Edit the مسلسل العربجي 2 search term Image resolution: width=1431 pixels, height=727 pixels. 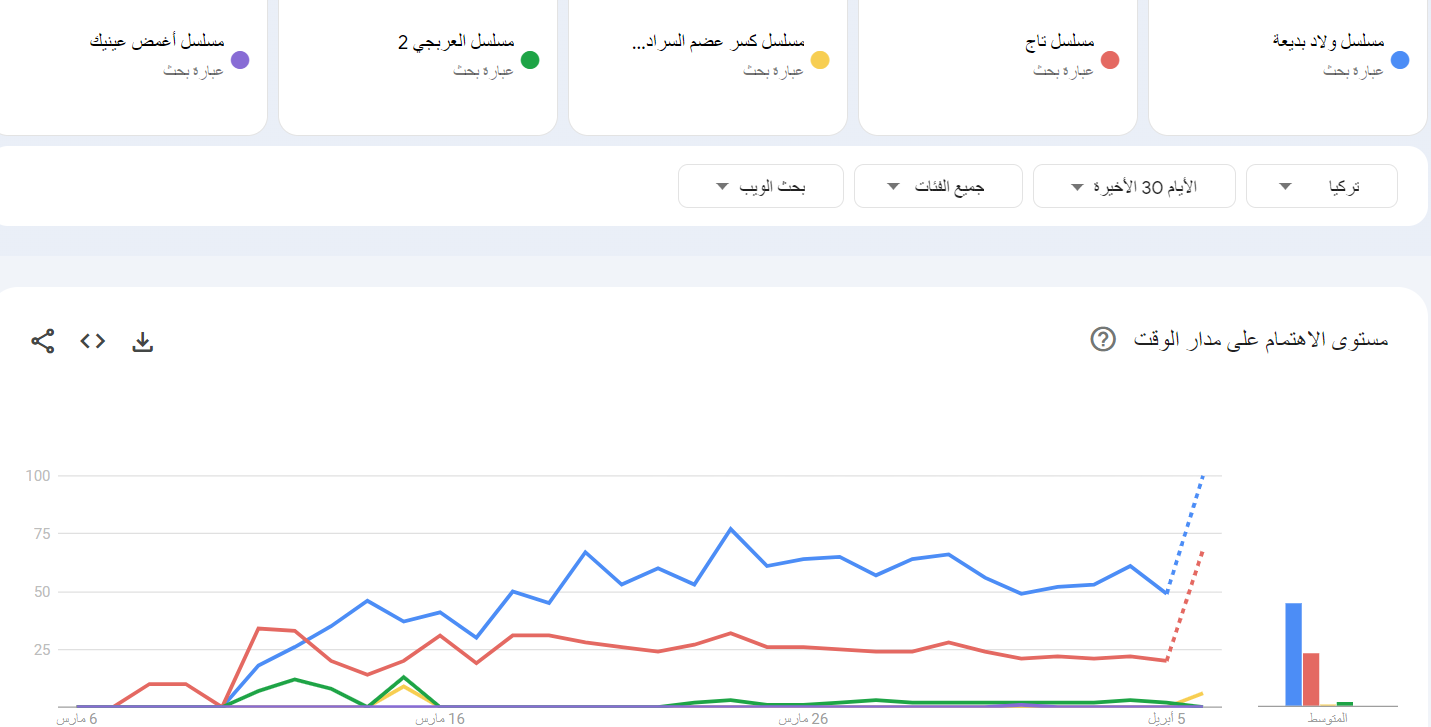456,42
